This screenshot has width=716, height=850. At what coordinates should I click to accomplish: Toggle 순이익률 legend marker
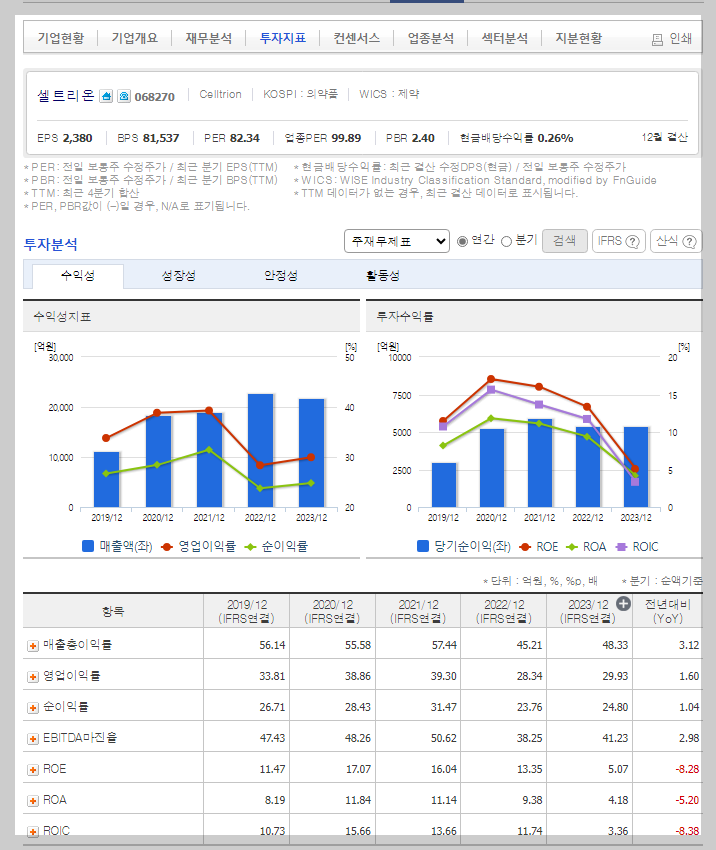point(250,547)
